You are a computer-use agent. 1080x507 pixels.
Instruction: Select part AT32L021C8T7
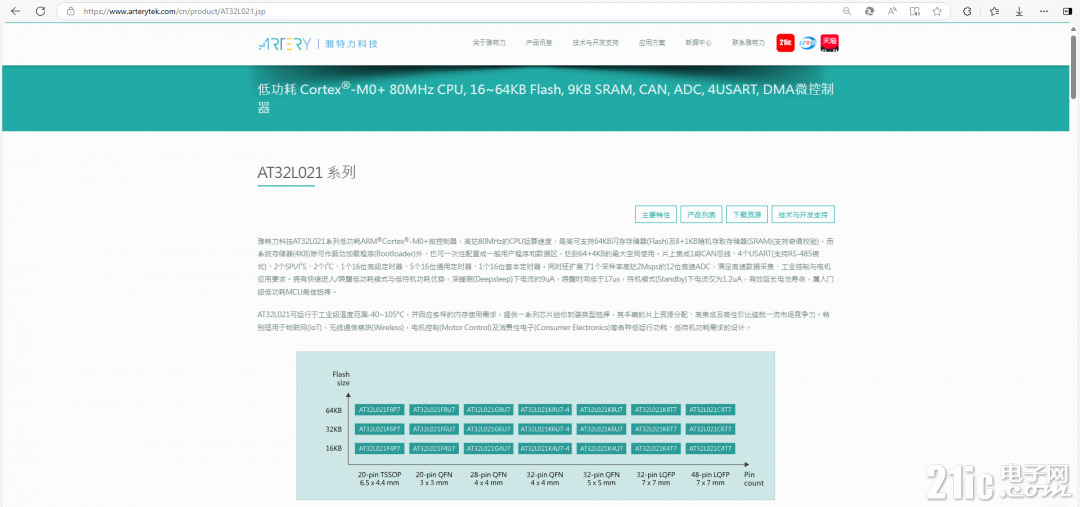coord(712,410)
